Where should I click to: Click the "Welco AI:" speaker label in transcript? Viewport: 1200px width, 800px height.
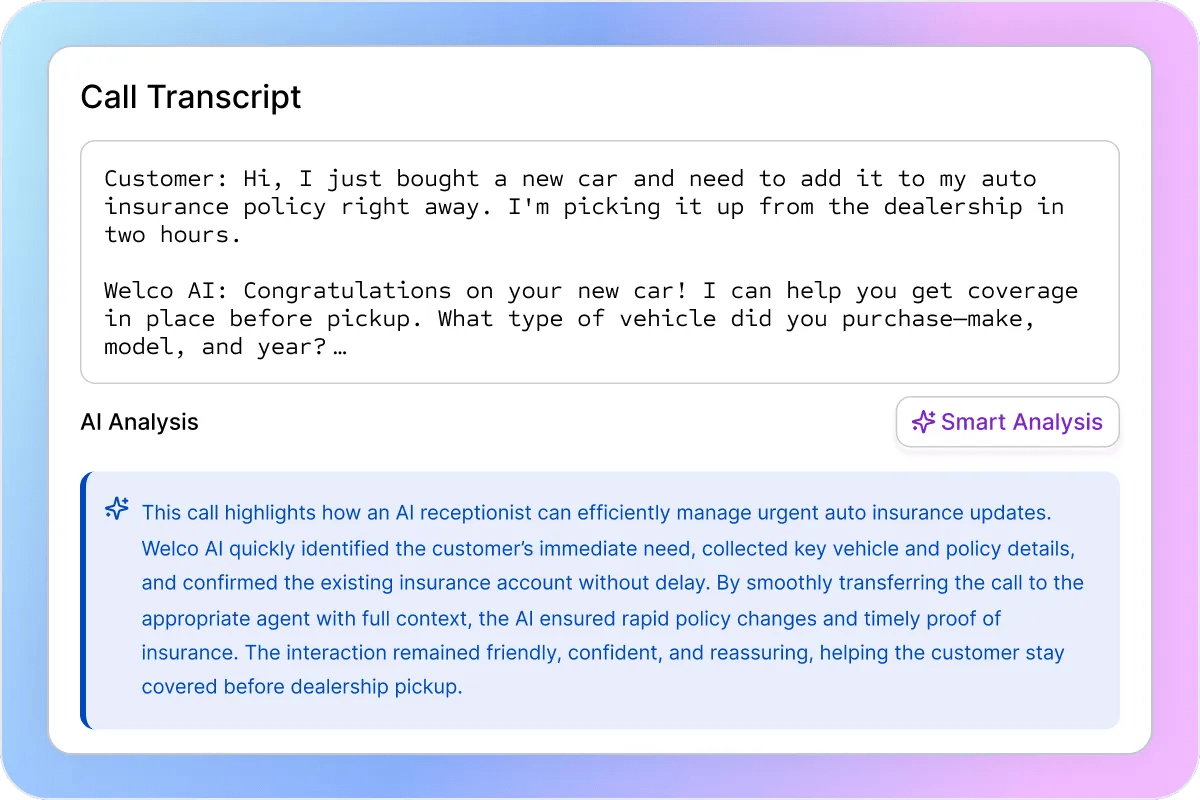[x=167, y=291]
